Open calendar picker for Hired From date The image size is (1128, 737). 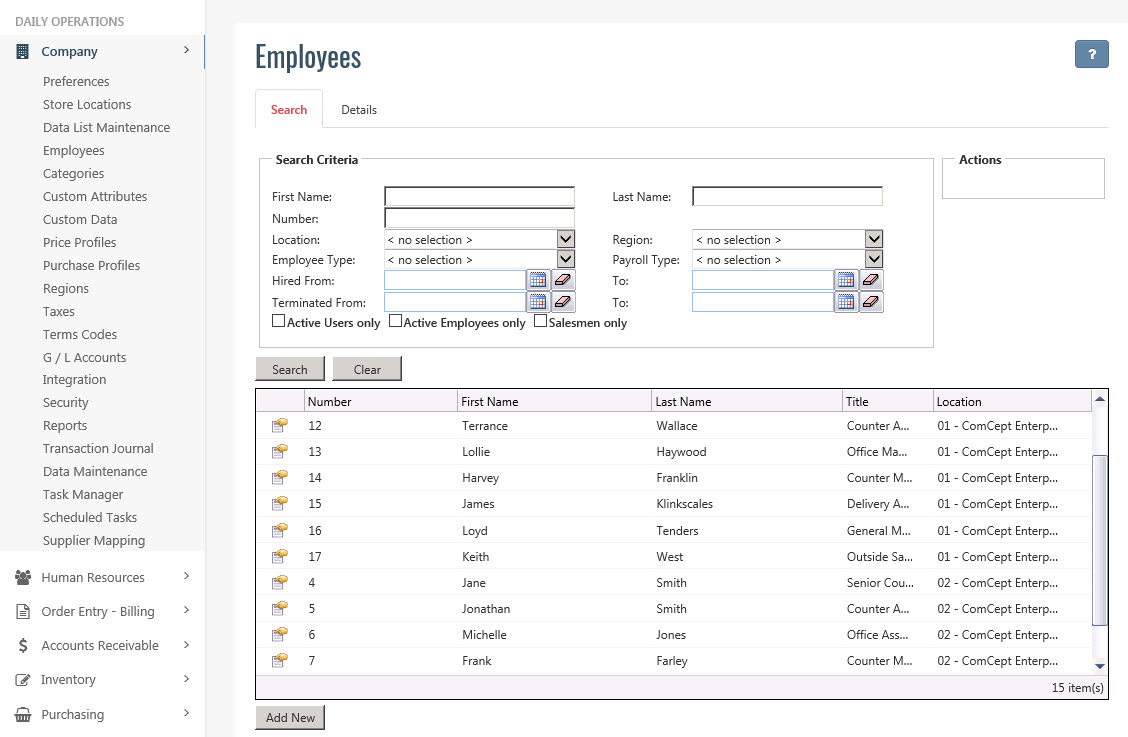538,281
